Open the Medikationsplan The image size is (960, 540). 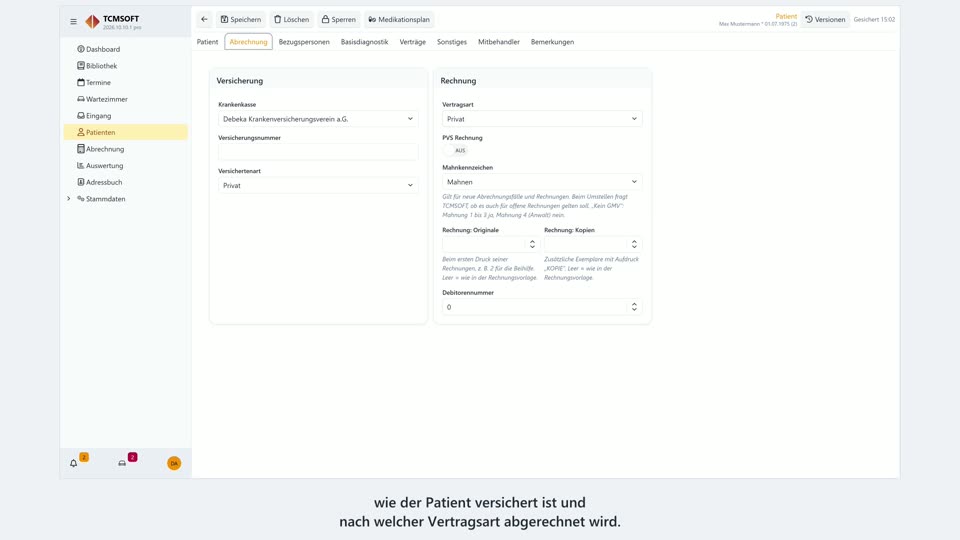pos(399,20)
